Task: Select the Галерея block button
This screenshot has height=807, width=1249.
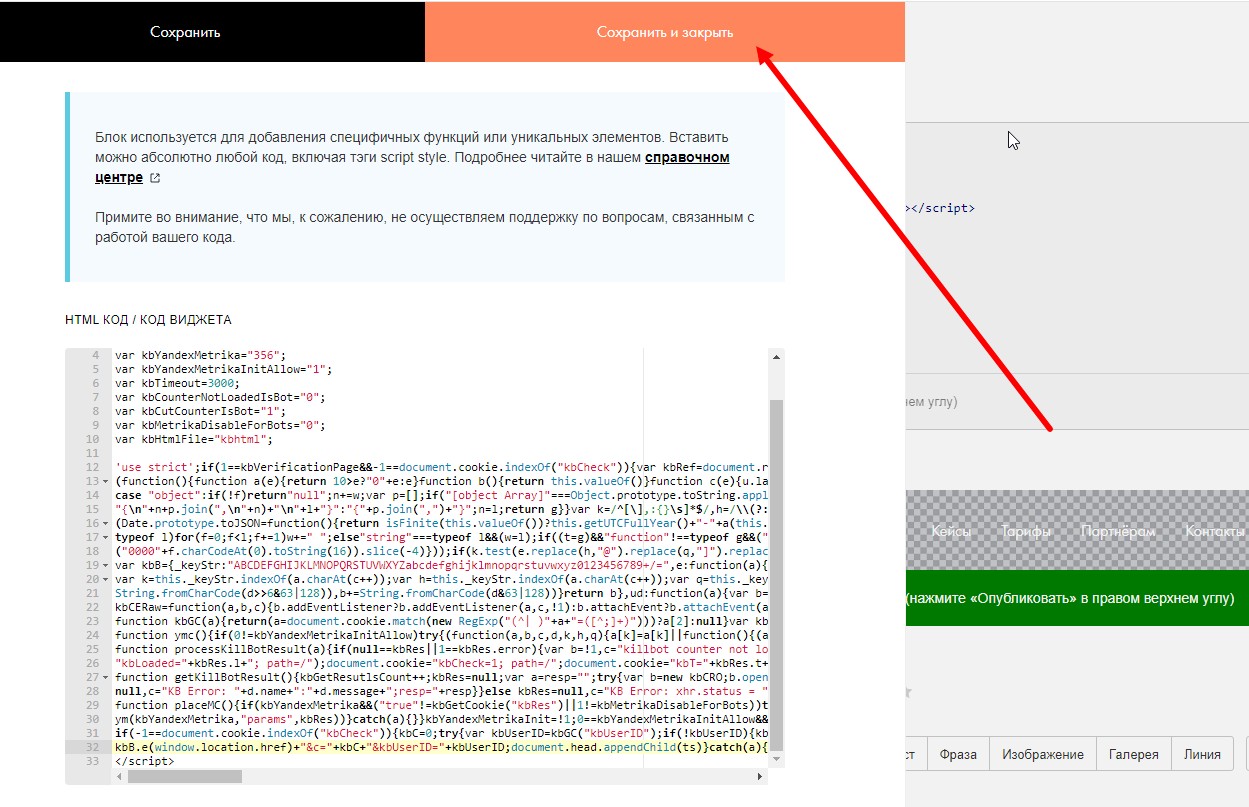Action: point(1133,754)
